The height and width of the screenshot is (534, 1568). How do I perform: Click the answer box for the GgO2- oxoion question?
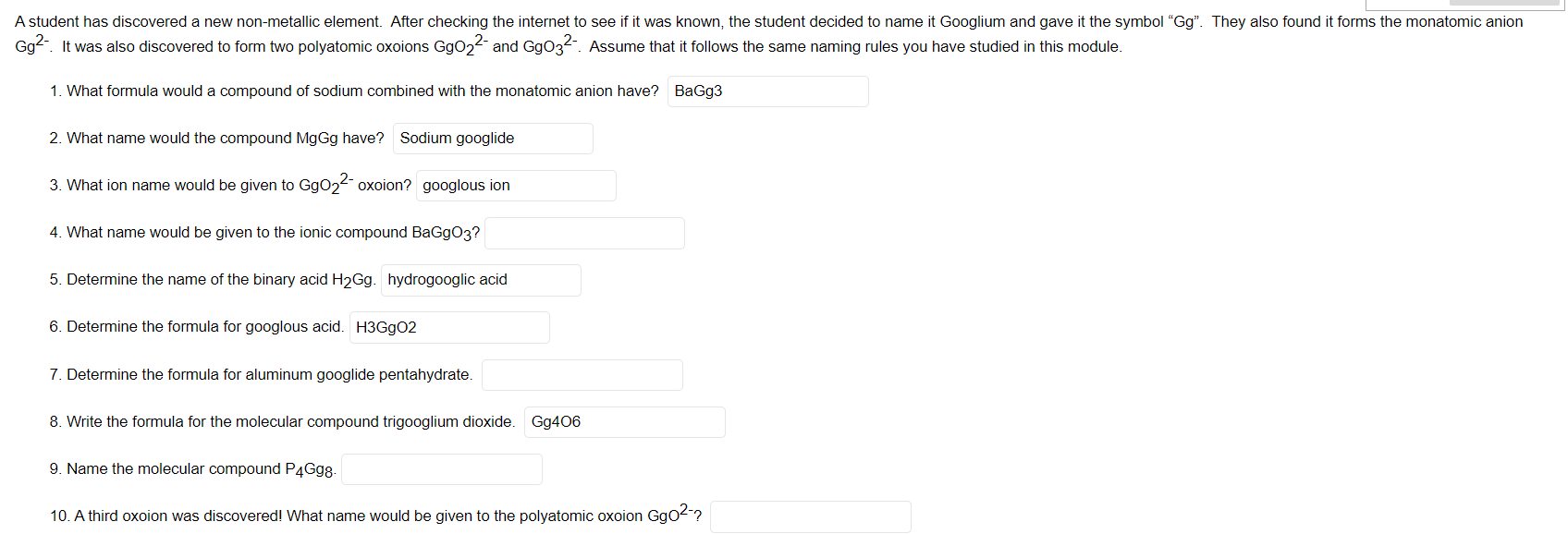tap(810, 516)
